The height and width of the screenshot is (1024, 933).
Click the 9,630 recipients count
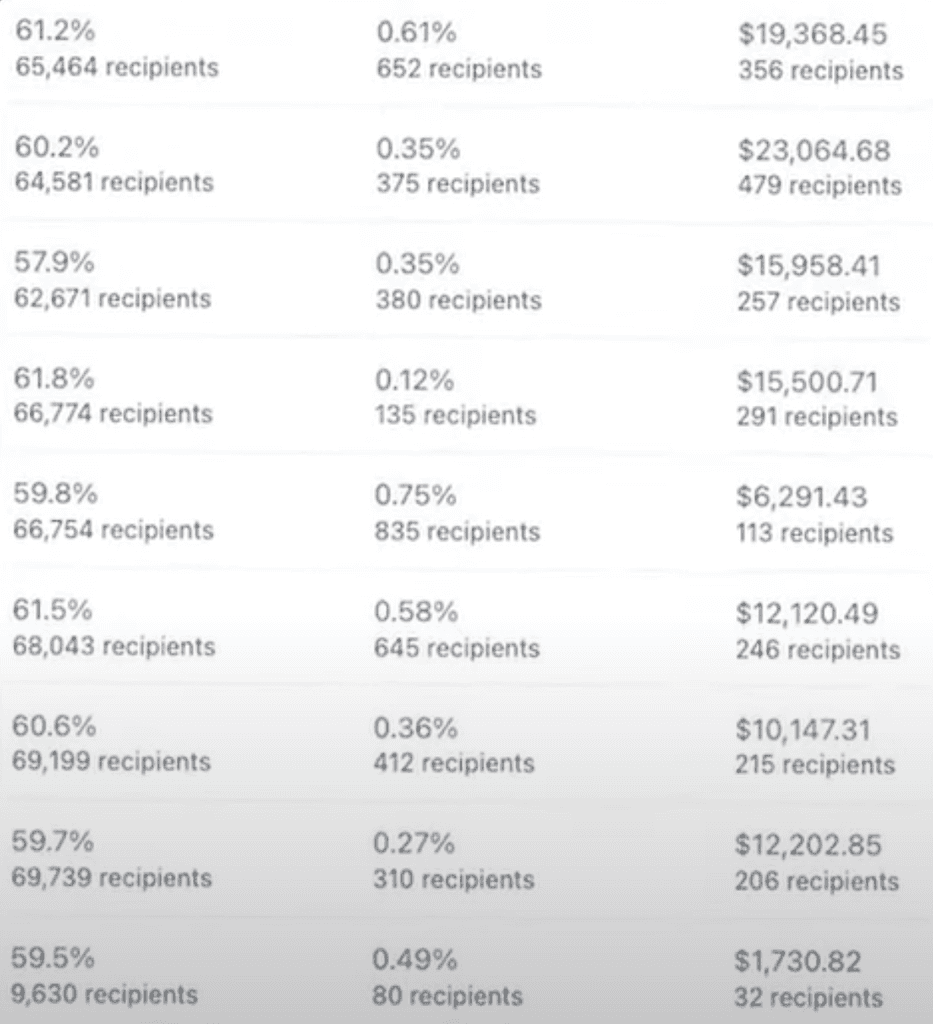(104, 994)
